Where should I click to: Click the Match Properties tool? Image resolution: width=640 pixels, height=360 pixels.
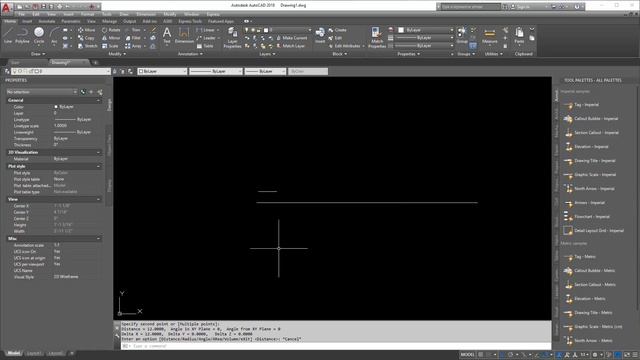pos(376,38)
